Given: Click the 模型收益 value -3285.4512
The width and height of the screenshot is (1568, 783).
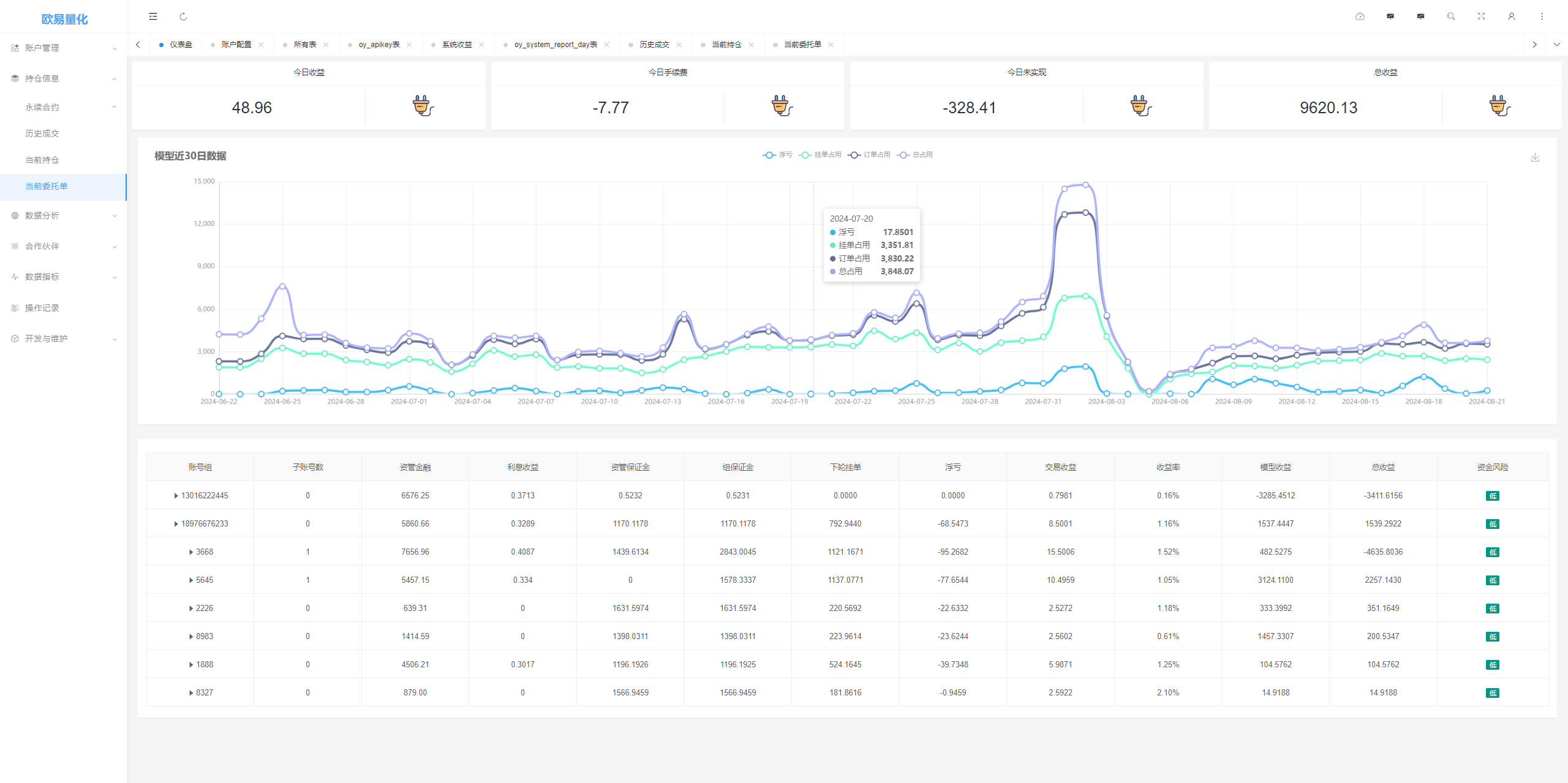Looking at the screenshot, I should tap(1275, 496).
